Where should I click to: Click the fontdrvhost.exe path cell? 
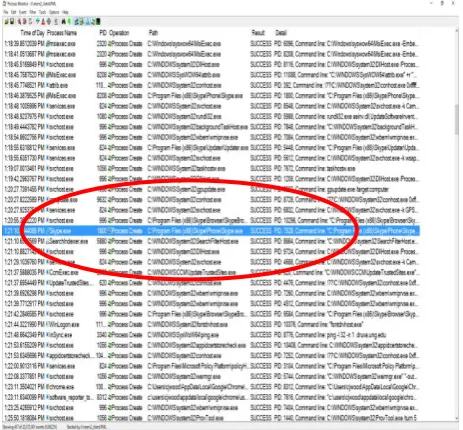click(188, 324)
